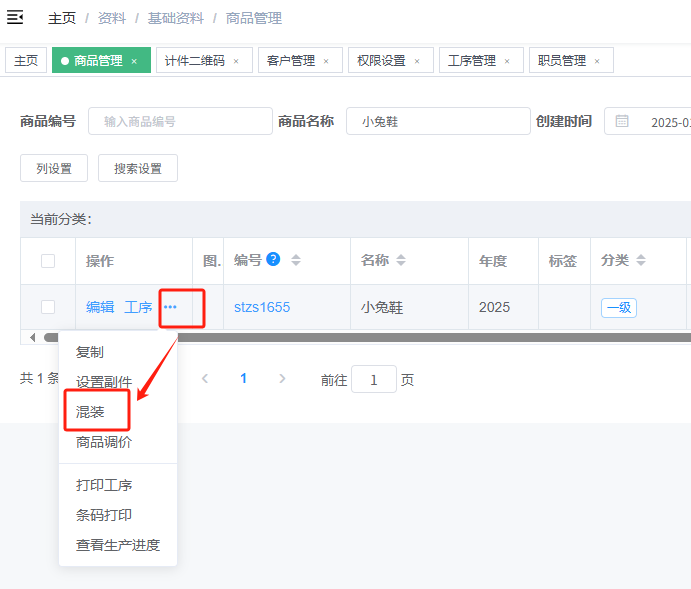The image size is (691, 589).
Task: Collapse the sidebar with hamburger icon
Action: click(15, 17)
